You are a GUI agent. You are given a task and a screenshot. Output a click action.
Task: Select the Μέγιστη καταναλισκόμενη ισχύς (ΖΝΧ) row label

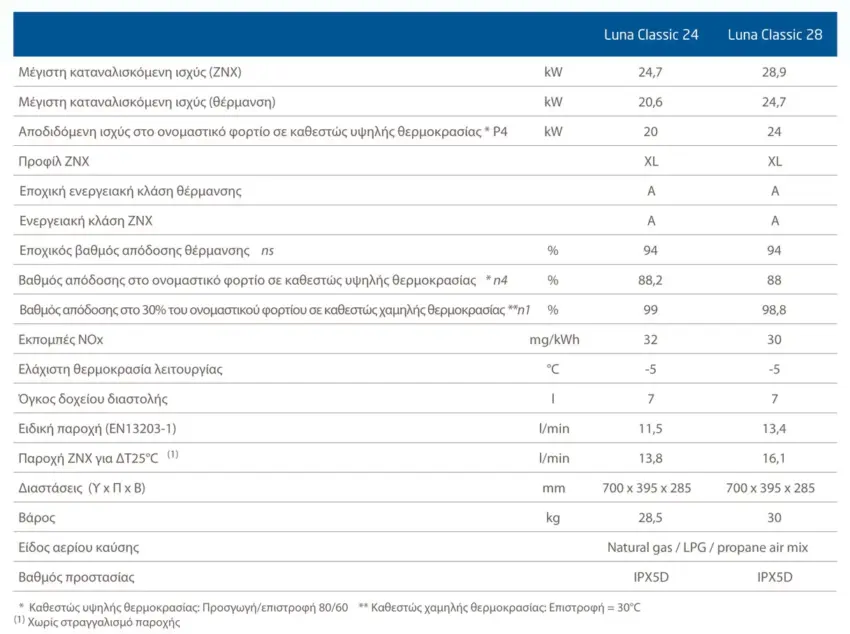tap(130, 72)
